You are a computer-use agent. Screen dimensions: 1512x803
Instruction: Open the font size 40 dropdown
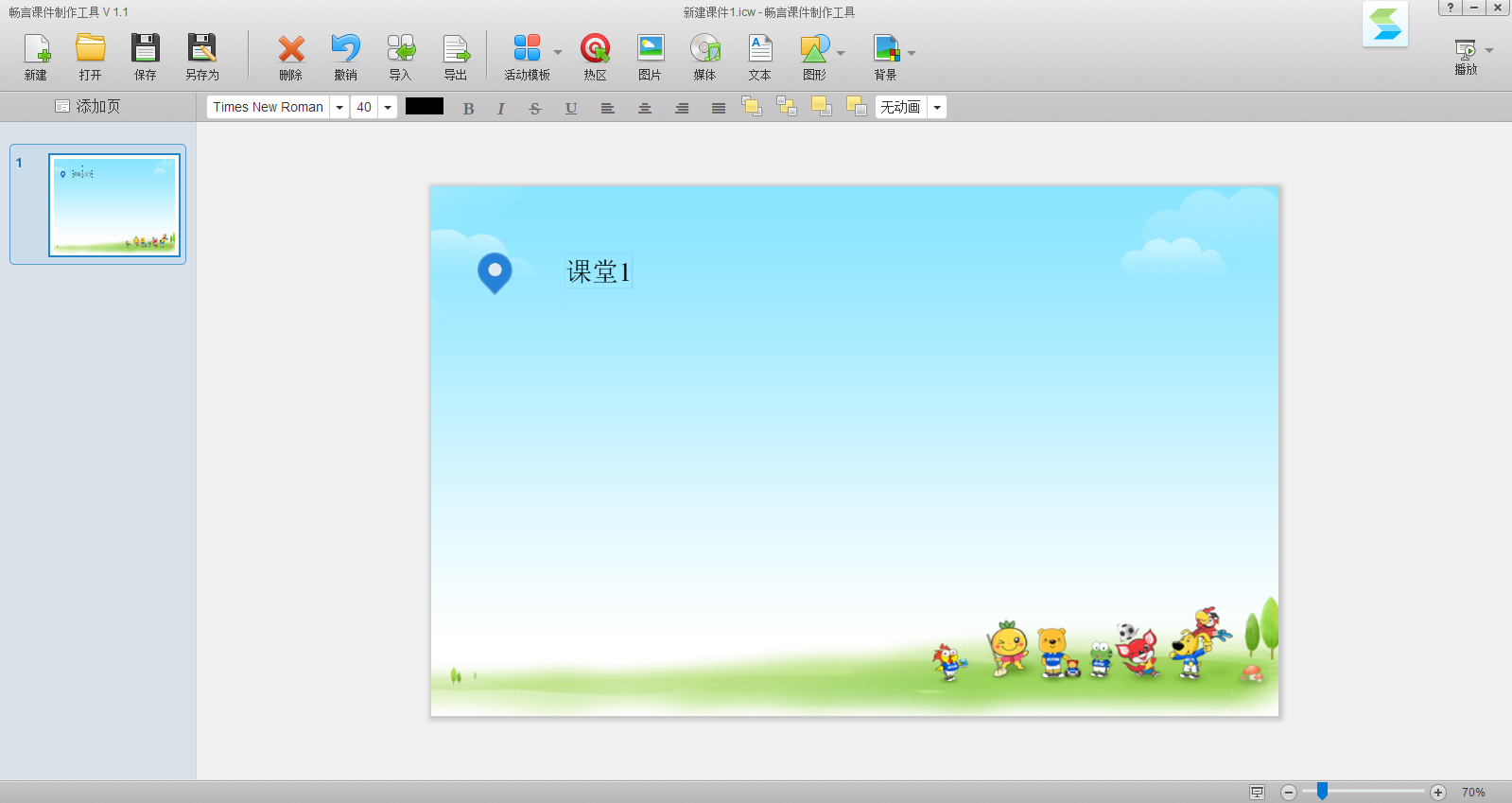pos(388,107)
